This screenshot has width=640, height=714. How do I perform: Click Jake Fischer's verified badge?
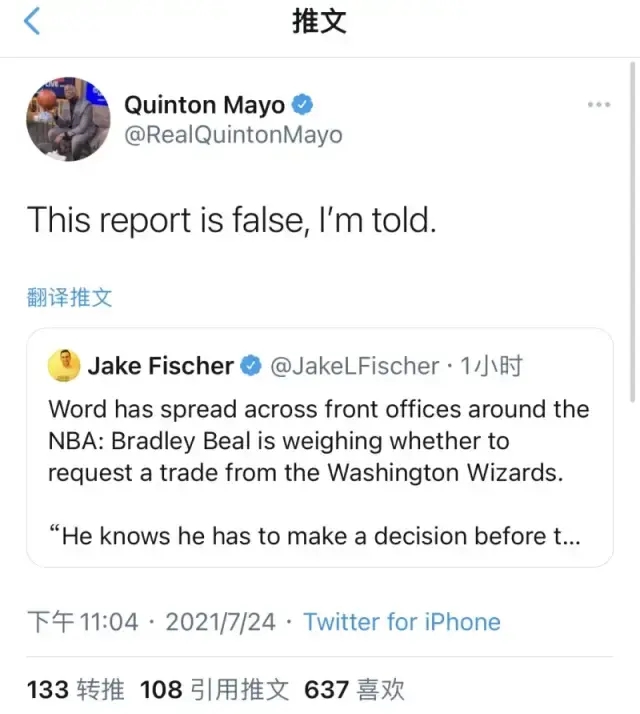pyautogui.click(x=250, y=367)
